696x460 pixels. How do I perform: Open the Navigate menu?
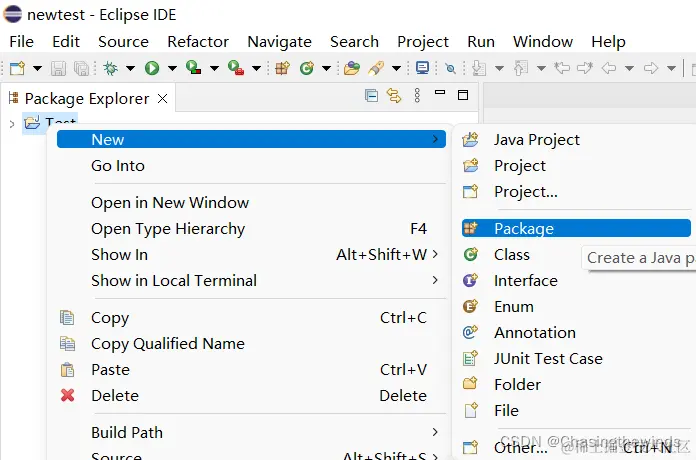(280, 42)
